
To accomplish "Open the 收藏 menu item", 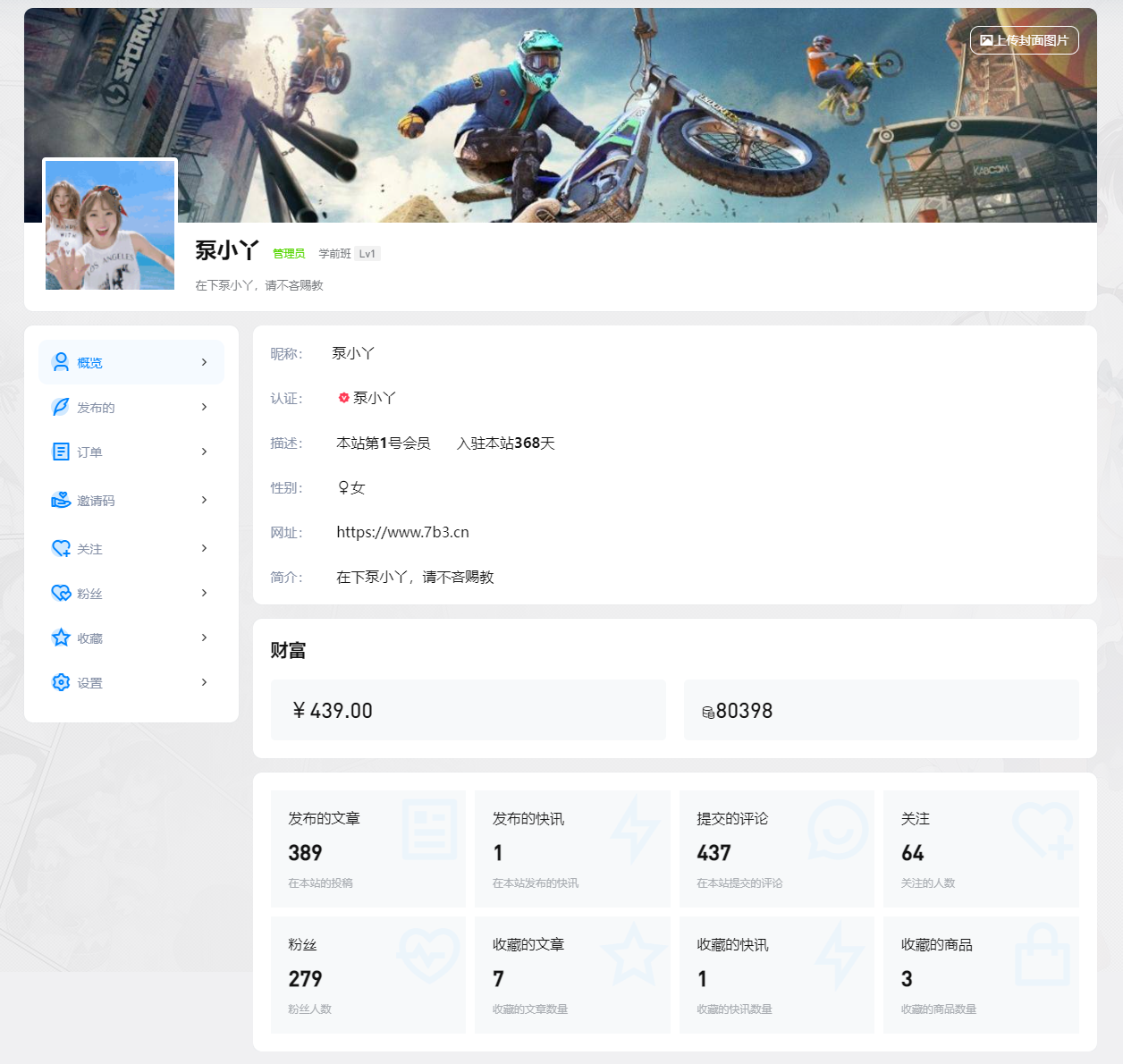I will 131,638.
